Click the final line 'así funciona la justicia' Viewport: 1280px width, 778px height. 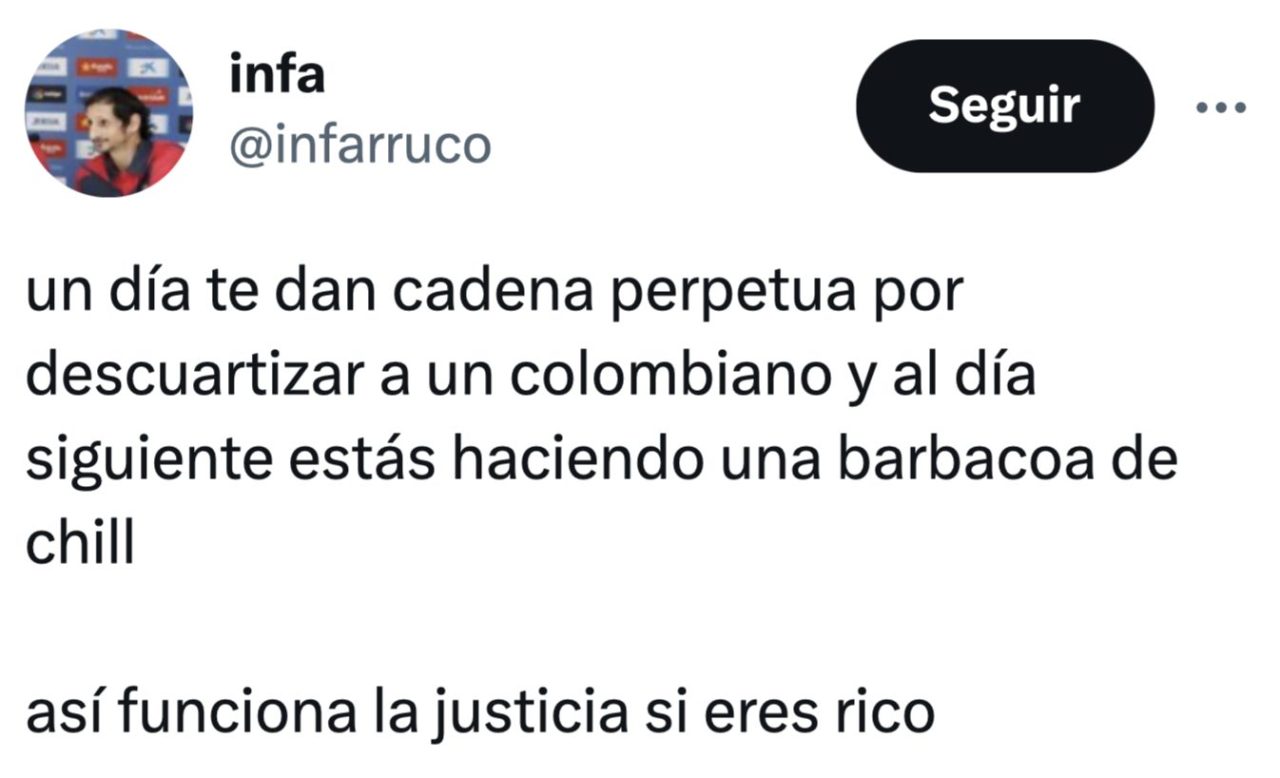[480, 713]
